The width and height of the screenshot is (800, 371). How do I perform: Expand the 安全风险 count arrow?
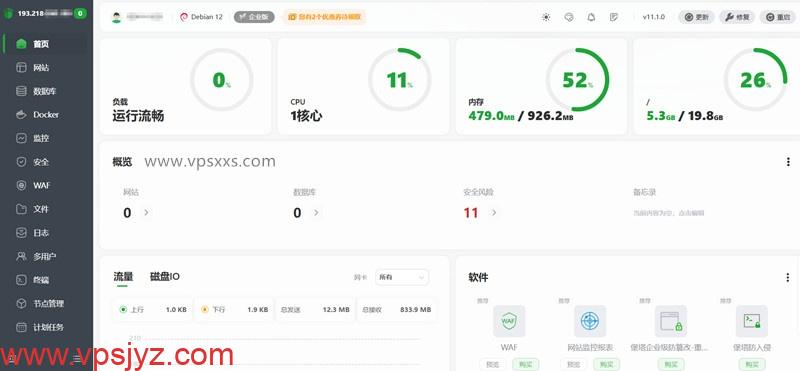click(493, 212)
